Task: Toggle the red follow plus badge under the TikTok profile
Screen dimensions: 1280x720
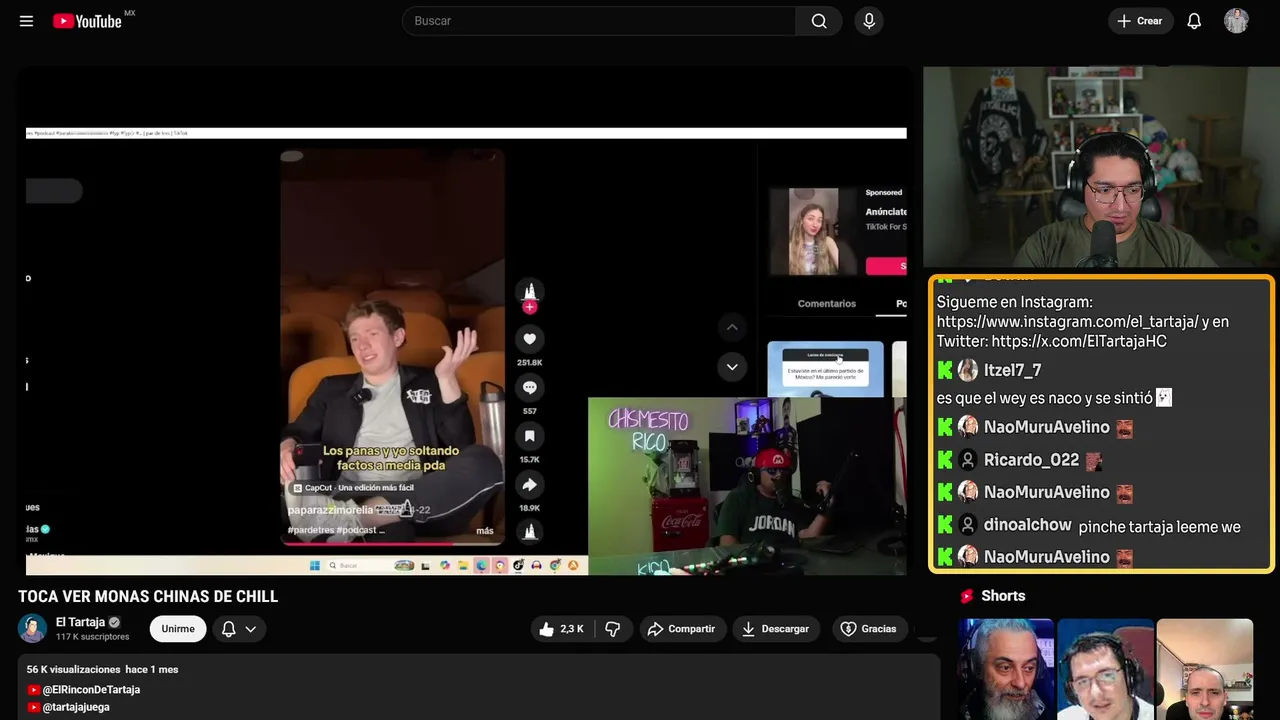Action: coord(530,307)
